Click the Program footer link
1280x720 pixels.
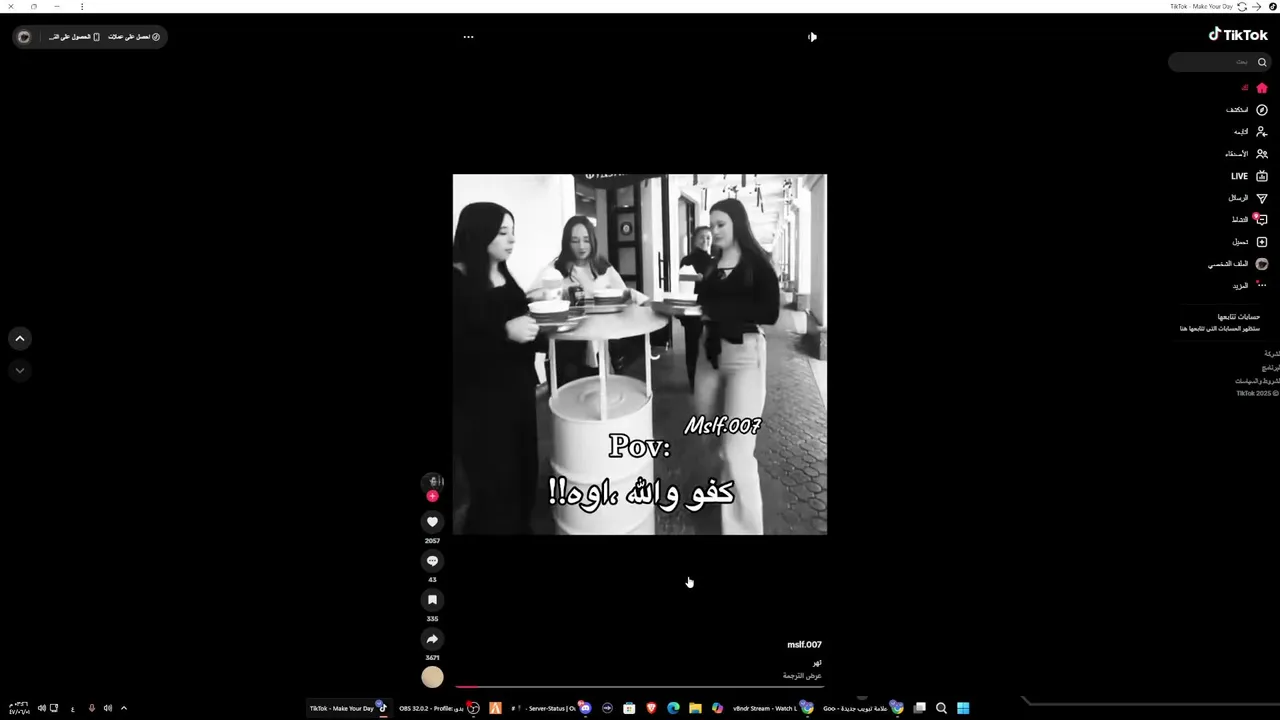(1272, 367)
